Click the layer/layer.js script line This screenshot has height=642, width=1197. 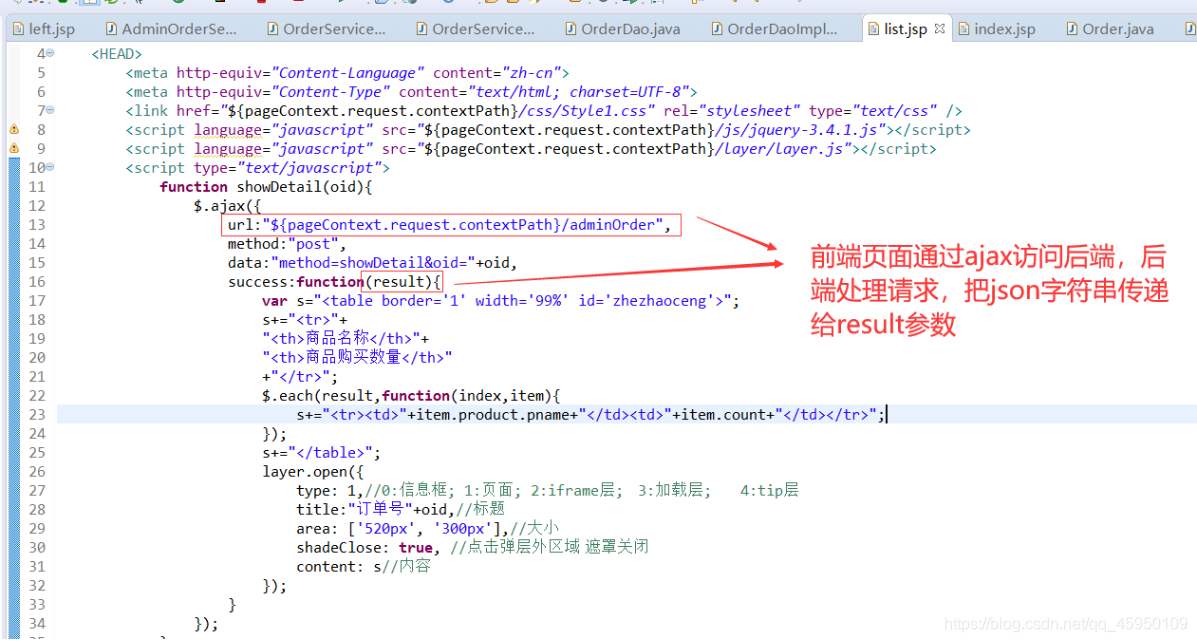coord(531,149)
